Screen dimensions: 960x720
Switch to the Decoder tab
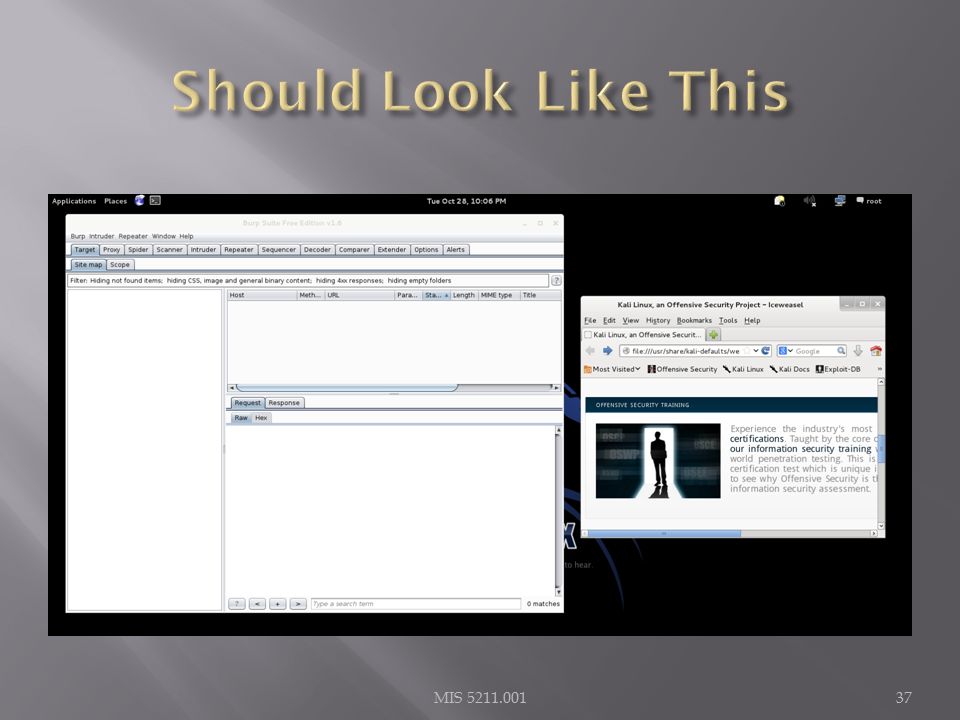(317, 250)
